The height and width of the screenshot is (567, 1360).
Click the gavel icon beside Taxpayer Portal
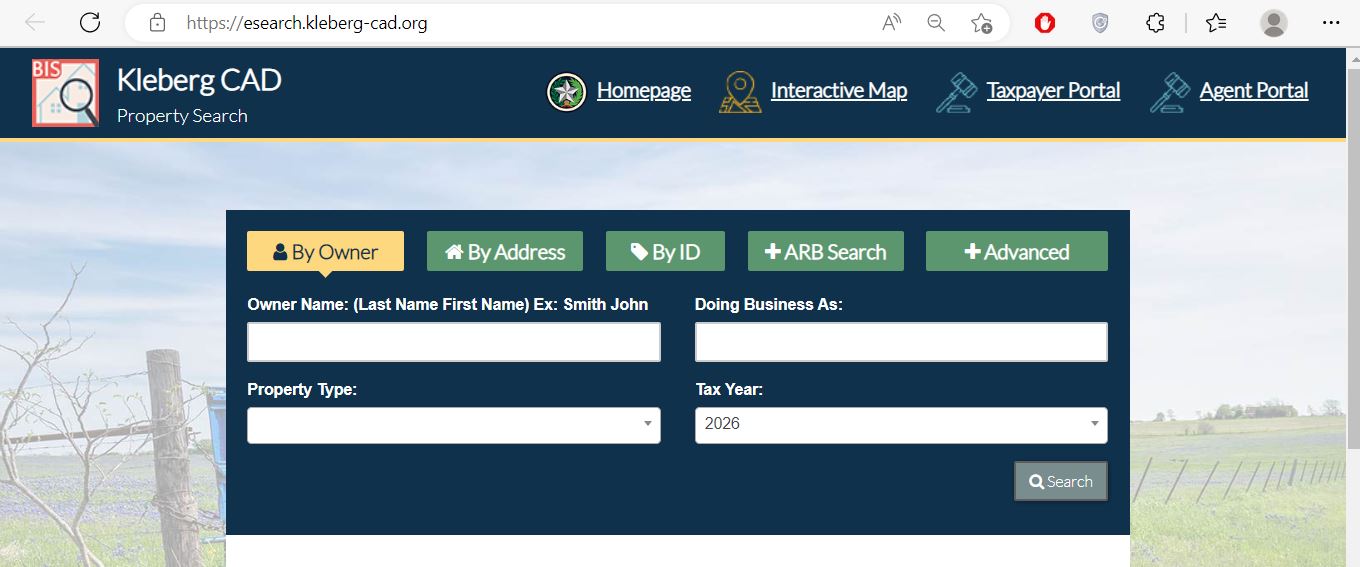tap(956, 92)
